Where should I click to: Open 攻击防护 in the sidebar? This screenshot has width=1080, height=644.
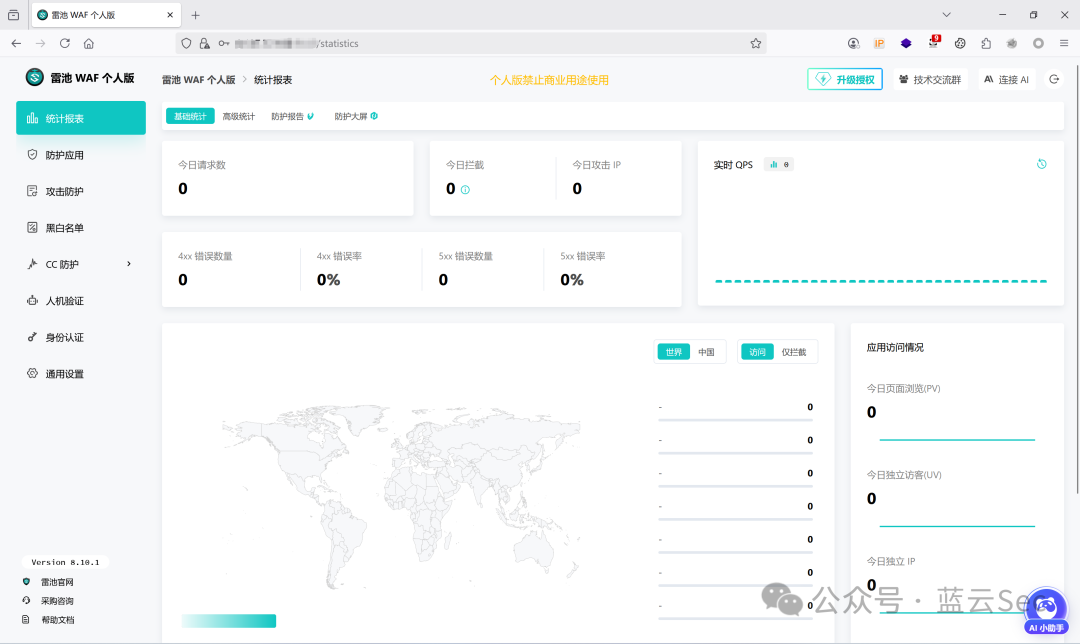[81, 191]
